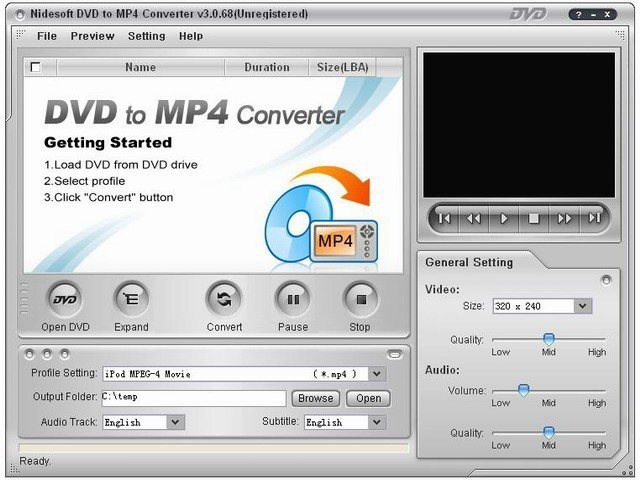Play the preview video

[504, 219]
